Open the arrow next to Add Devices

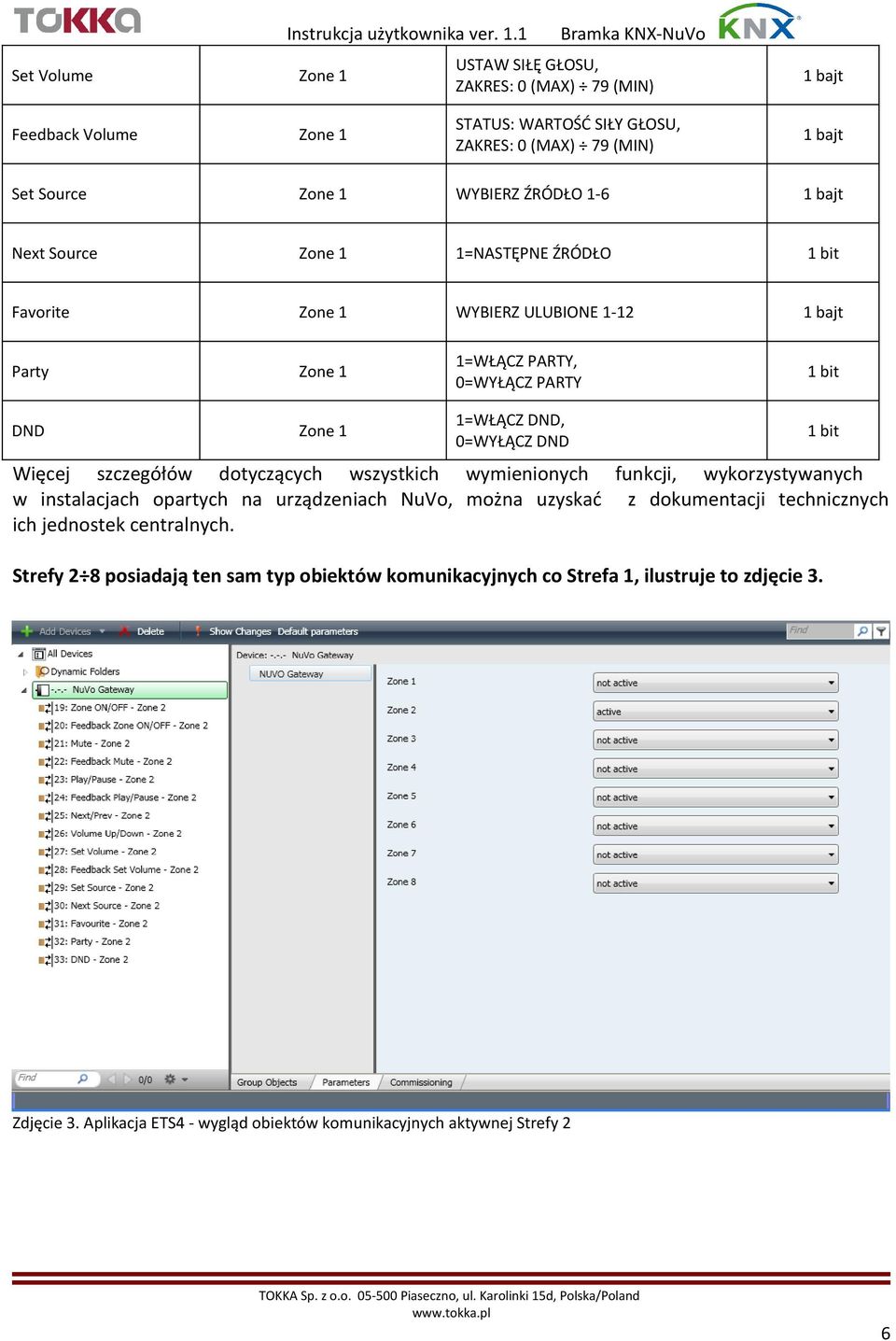point(102,631)
